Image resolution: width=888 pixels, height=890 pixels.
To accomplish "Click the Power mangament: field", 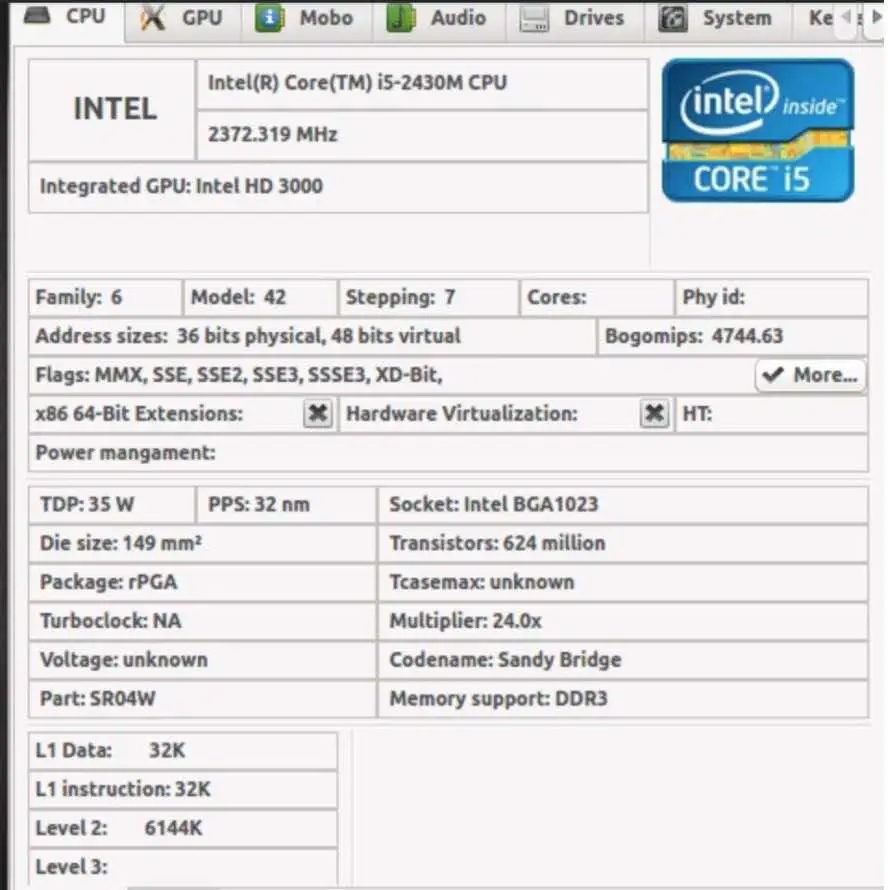I will click(x=448, y=453).
